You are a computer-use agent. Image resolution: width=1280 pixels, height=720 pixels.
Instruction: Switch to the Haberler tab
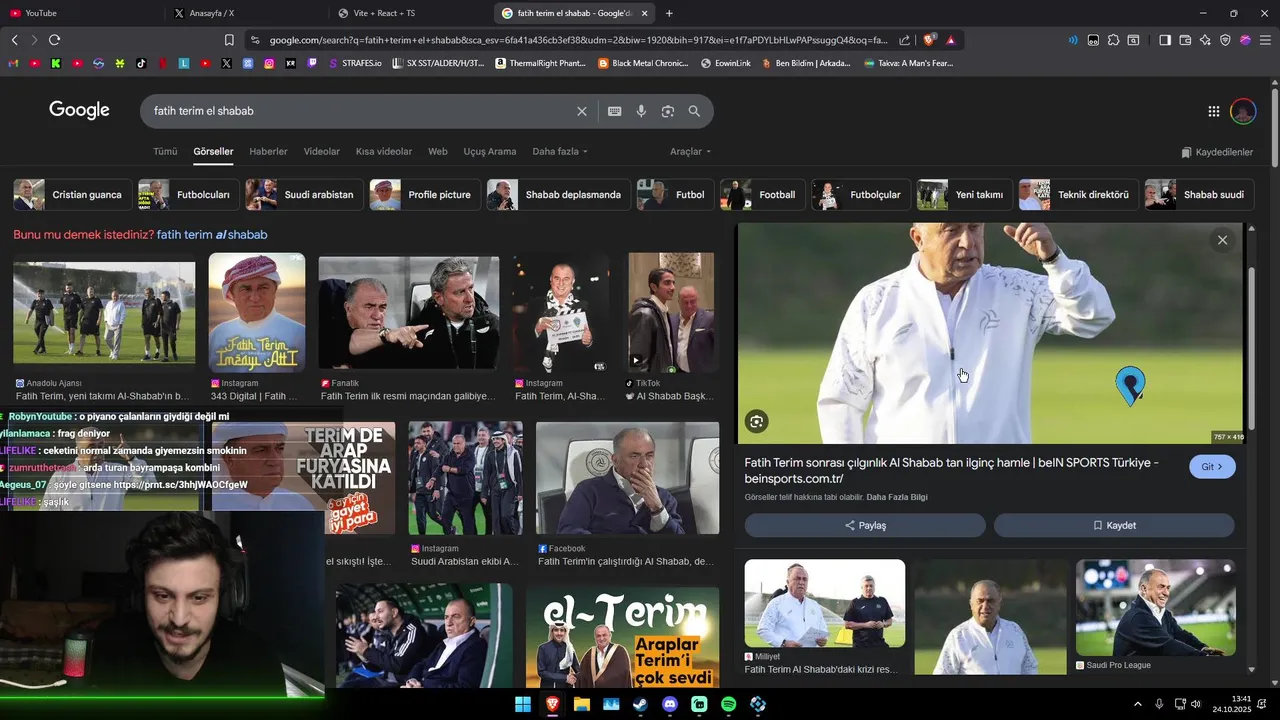coord(268,152)
